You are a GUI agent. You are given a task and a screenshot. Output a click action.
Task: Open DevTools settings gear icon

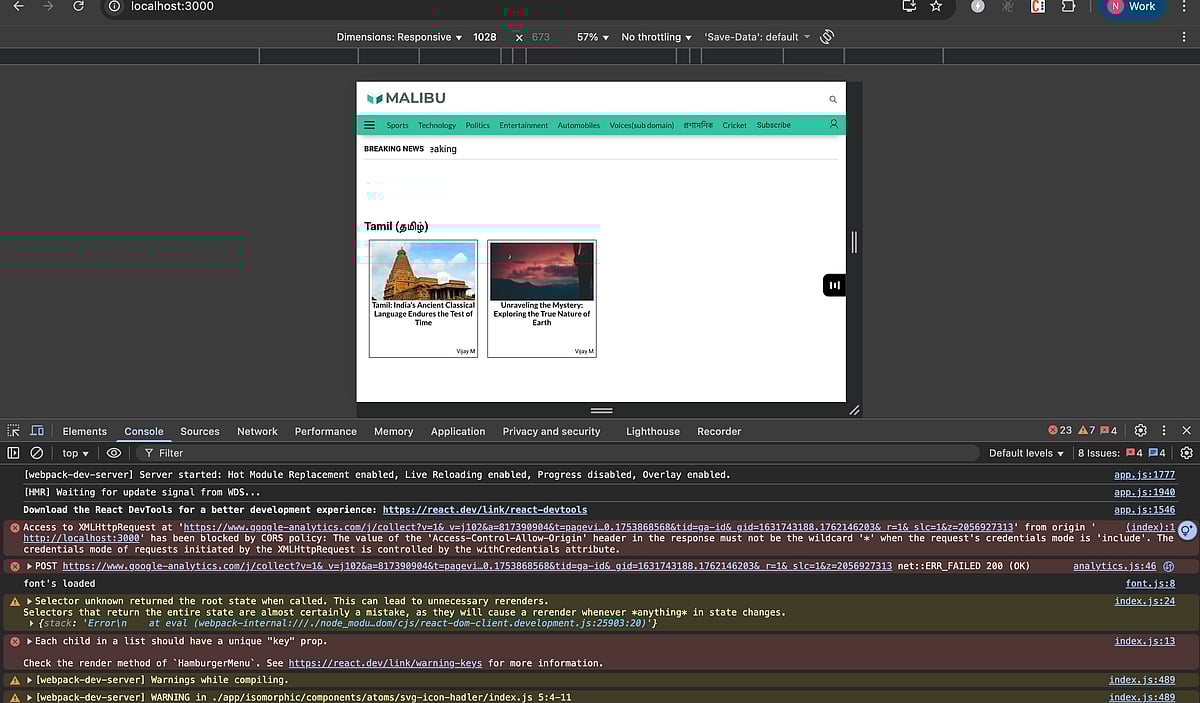(x=1140, y=431)
